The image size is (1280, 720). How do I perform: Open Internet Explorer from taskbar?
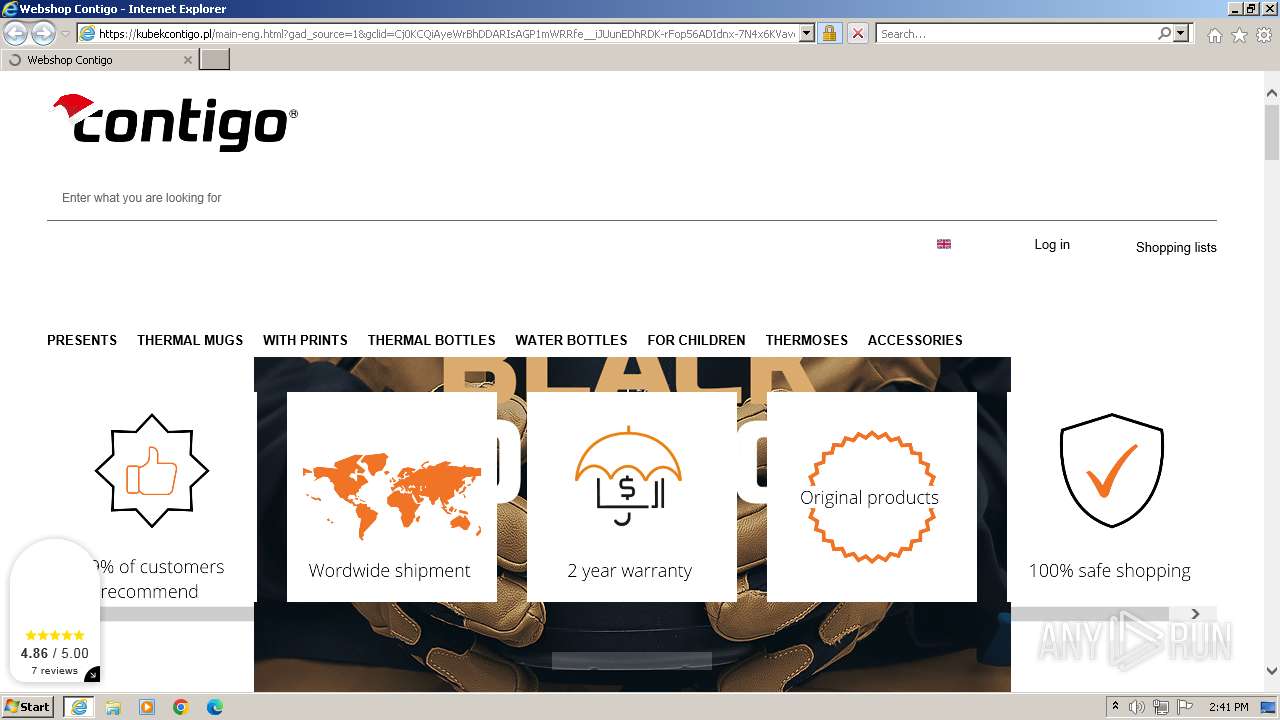tap(79, 707)
